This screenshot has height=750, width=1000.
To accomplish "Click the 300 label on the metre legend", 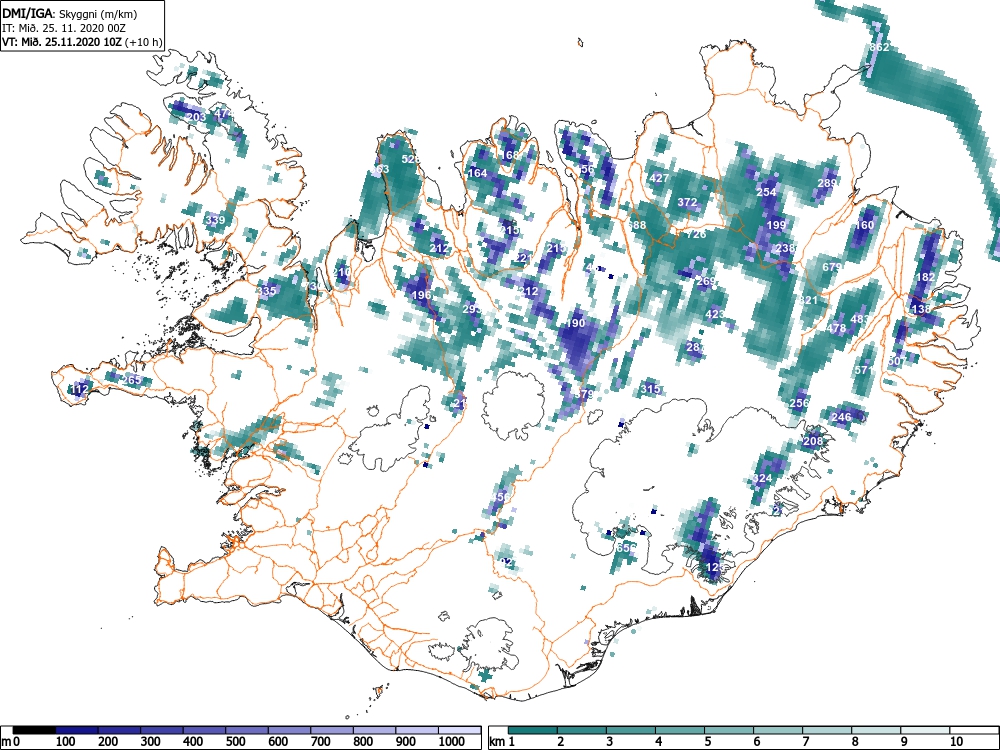I will tap(151, 742).
